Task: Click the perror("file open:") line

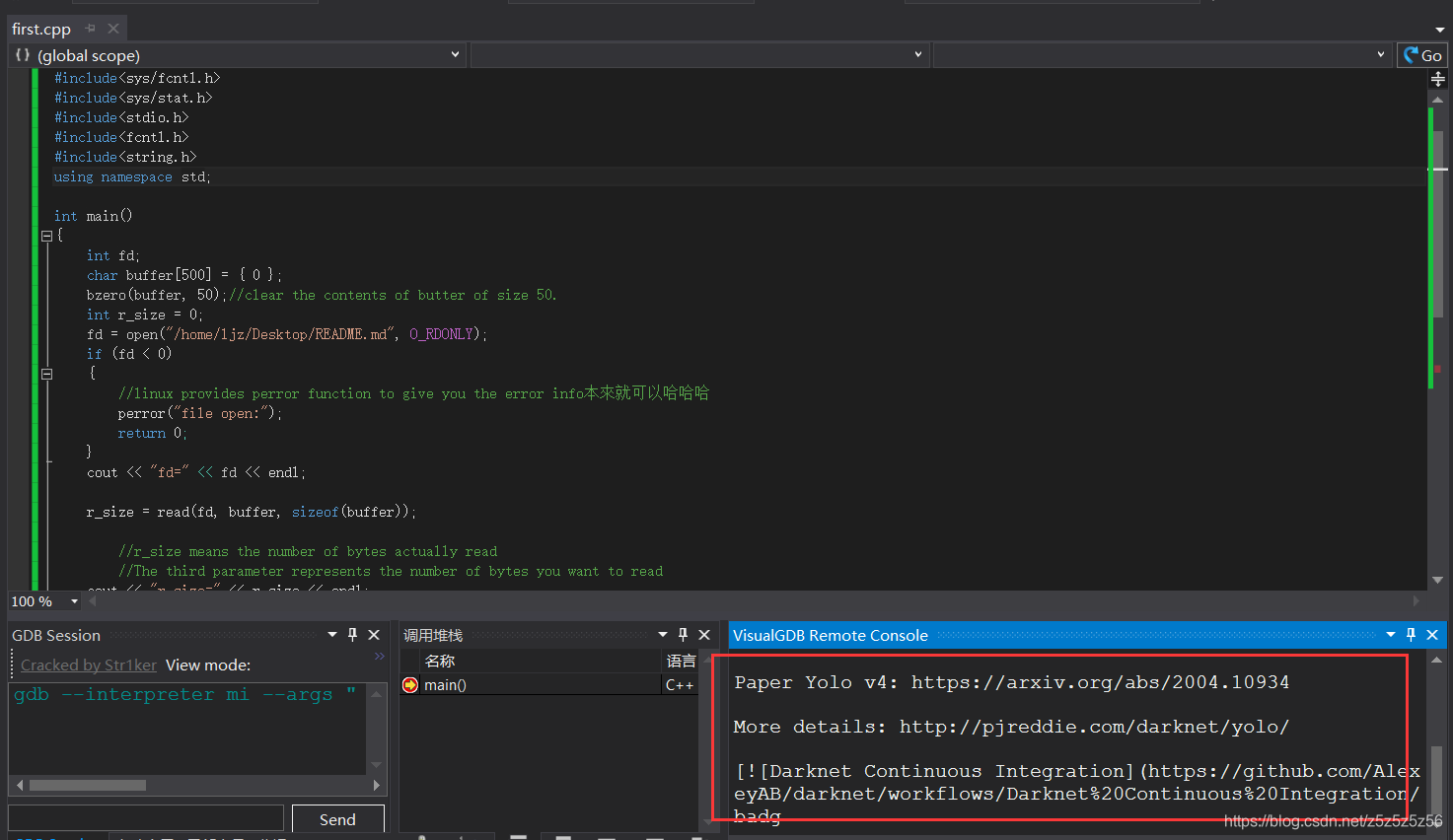Action: click(200, 413)
